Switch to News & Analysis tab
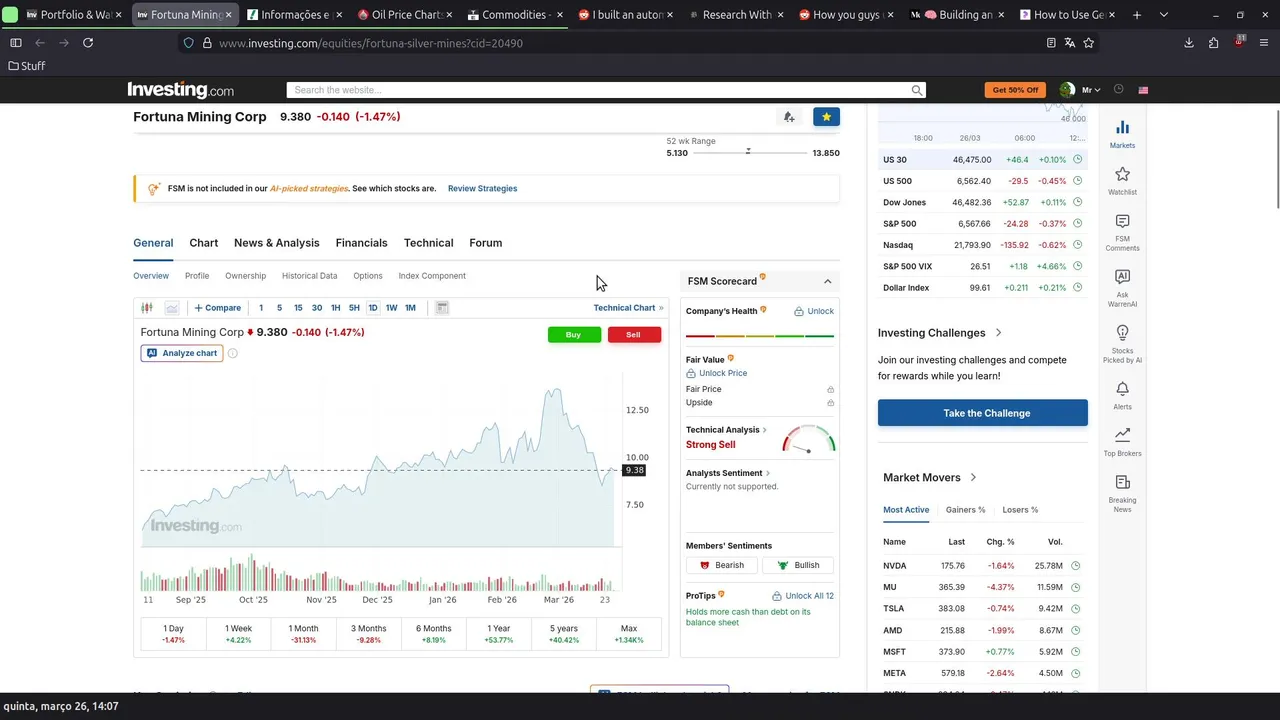The width and height of the screenshot is (1280, 720). tap(277, 243)
